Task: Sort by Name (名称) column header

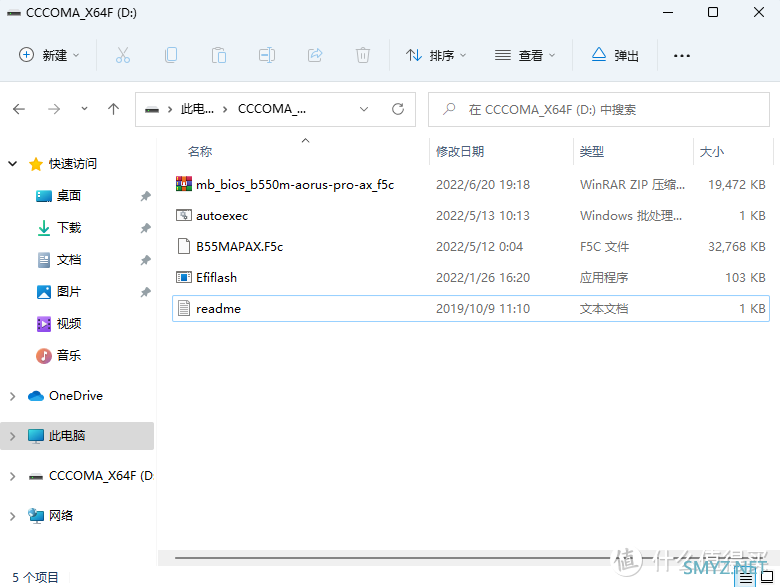Action: (200, 152)
